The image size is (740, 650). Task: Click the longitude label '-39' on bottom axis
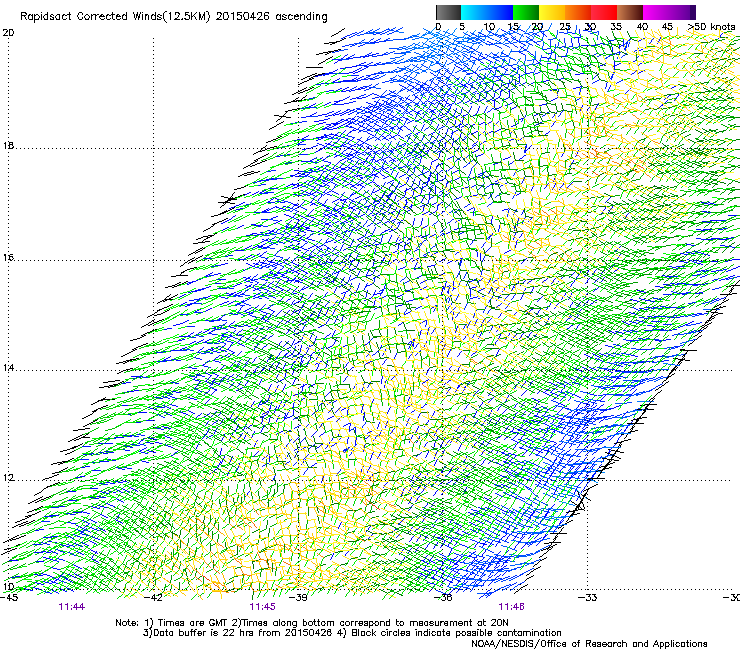[x=299, y=598]
